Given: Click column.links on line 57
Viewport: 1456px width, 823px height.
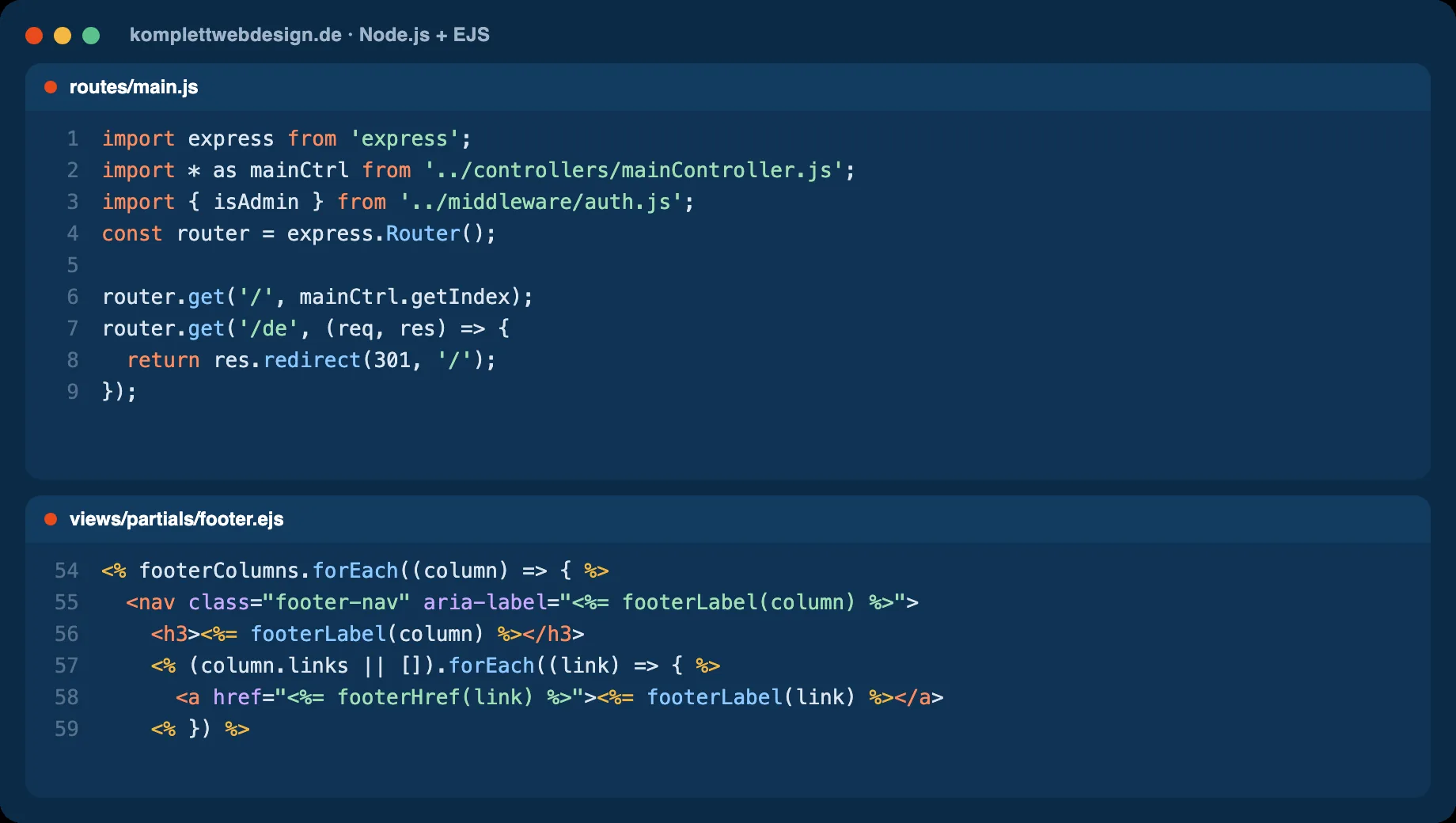Looking at the screenshot, I should (x=275, y=666).
